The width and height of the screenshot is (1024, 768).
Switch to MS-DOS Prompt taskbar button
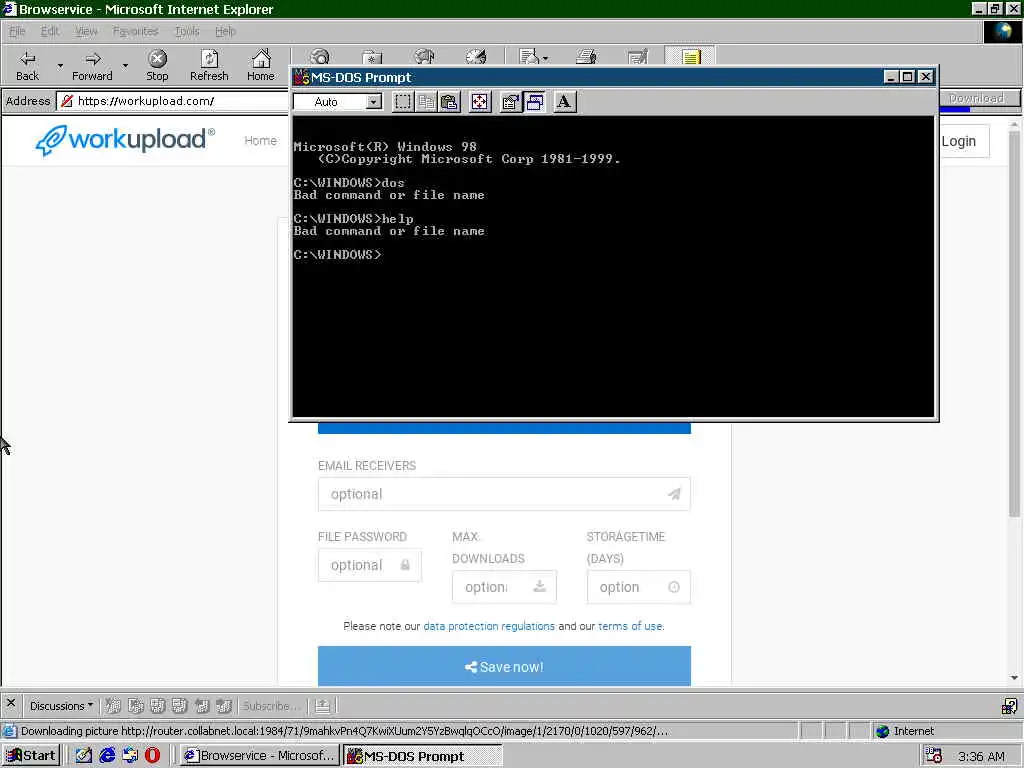423,756
